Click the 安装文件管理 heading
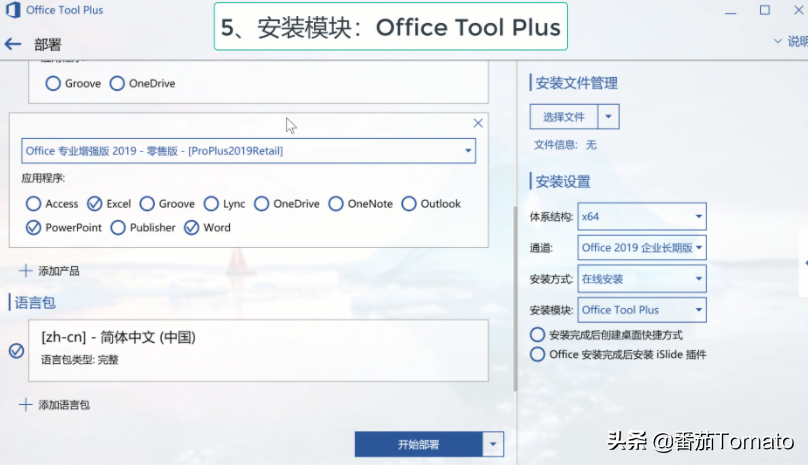 [577, 83]
